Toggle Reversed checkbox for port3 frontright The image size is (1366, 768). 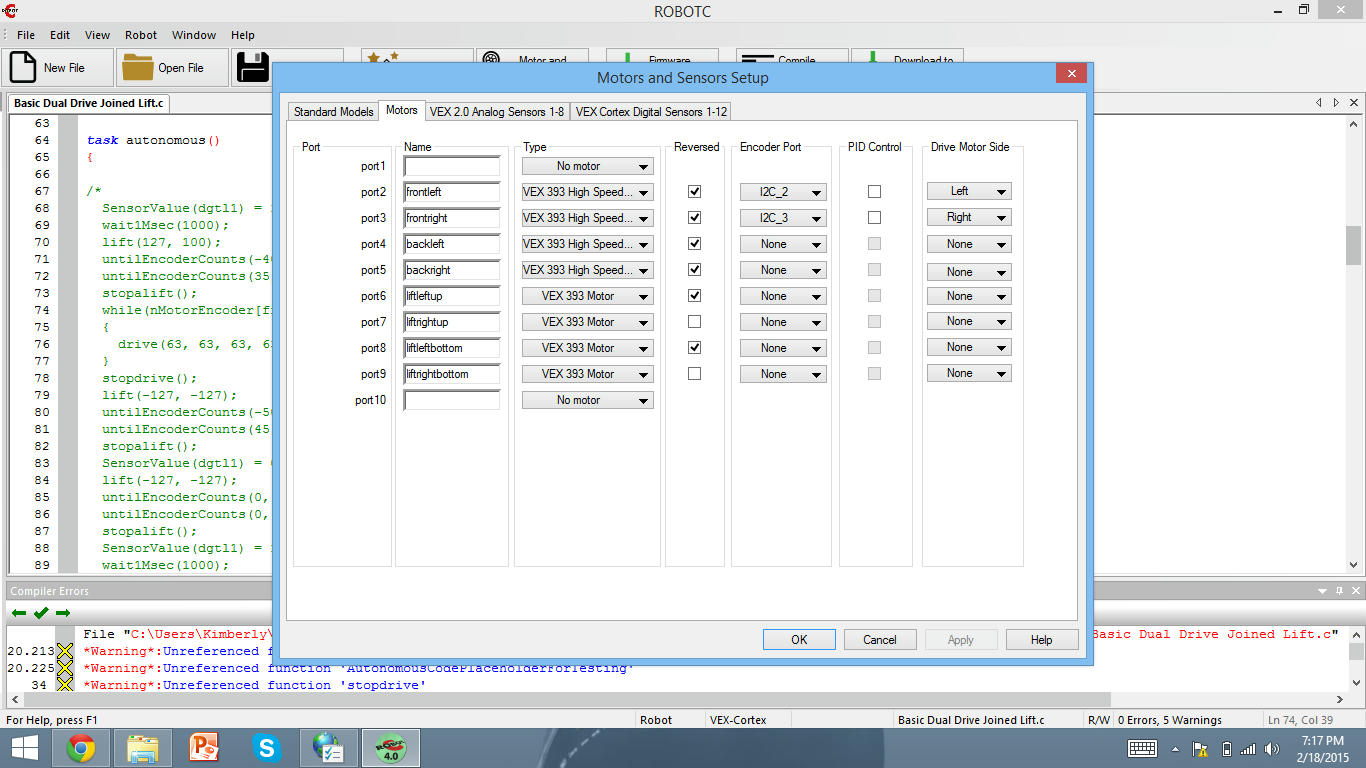tap(695, 217)
